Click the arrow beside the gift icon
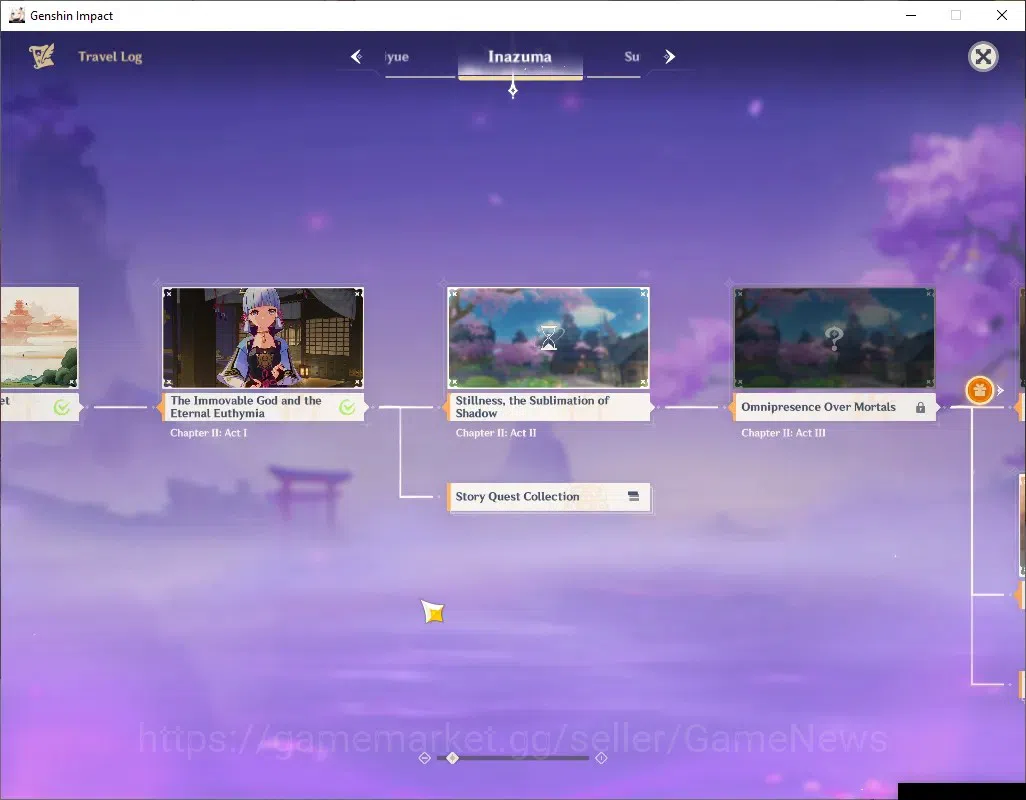Image resolution: width=1026 pixels, height=800 pixels. (1000, 391)
